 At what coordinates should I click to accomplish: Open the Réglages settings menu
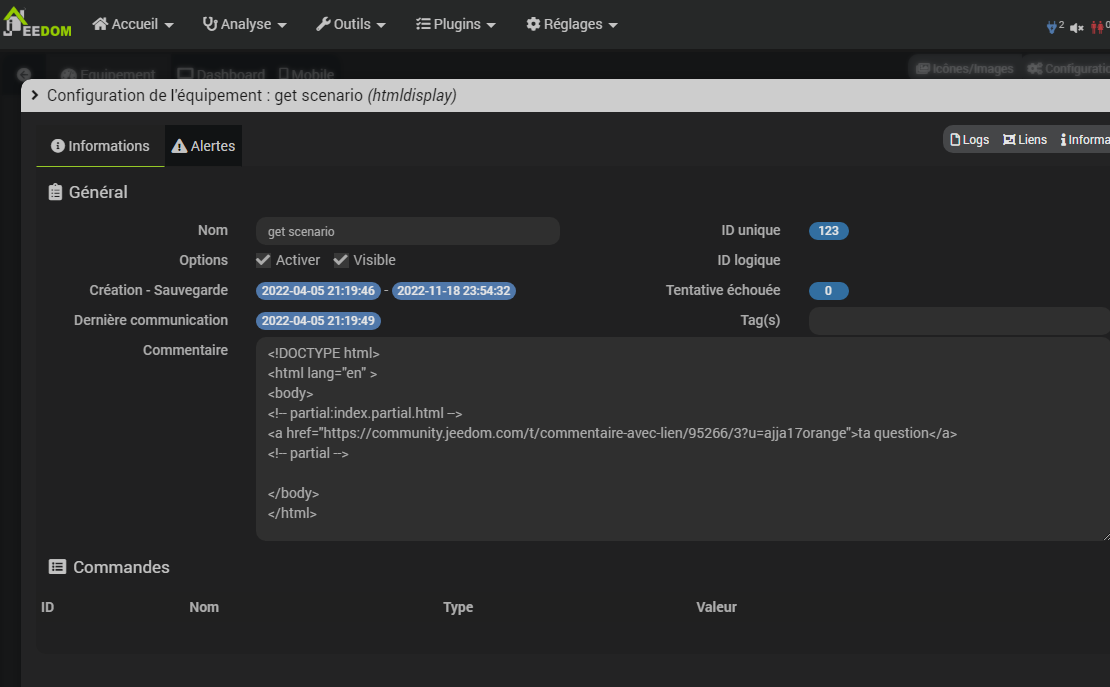click(x=572, y=24)
